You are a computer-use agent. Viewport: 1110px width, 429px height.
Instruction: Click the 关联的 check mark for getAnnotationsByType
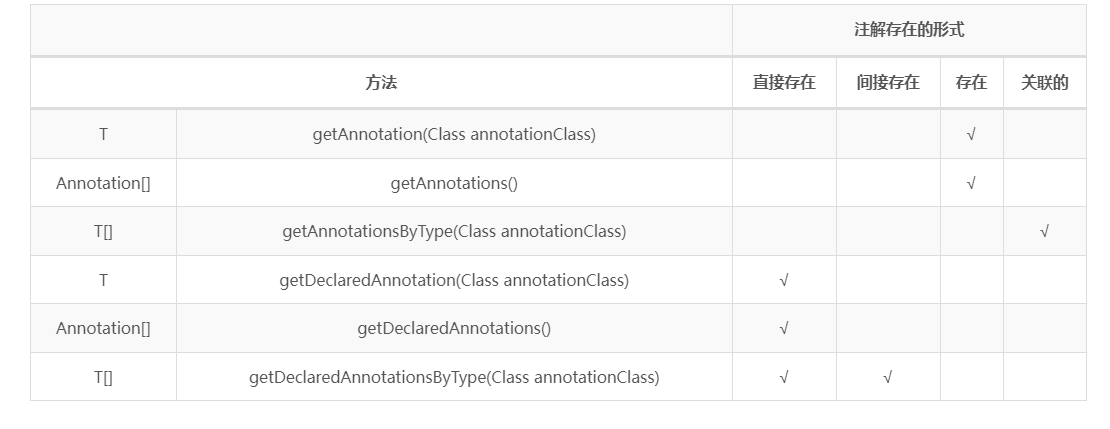click(1044, 232)
